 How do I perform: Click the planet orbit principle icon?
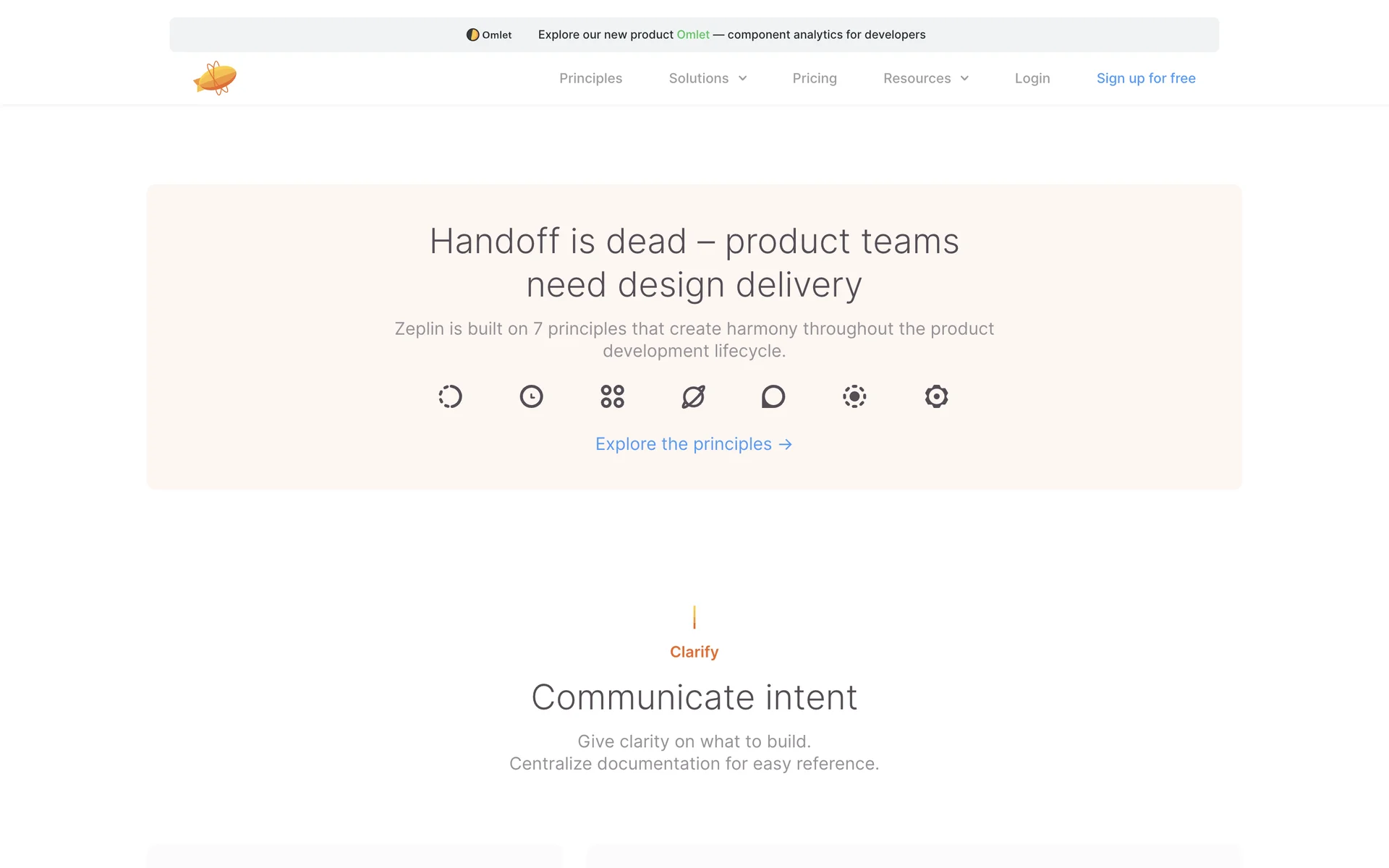tap(693, 396)
